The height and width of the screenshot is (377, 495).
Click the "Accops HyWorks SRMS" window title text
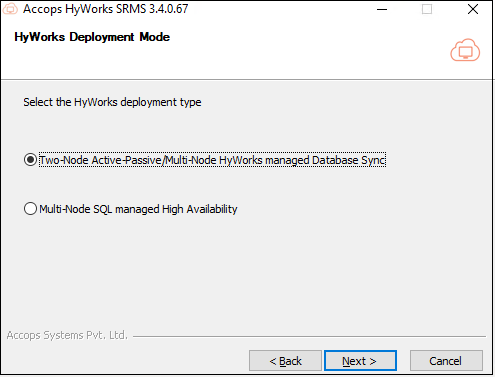[x=85, y=9]
